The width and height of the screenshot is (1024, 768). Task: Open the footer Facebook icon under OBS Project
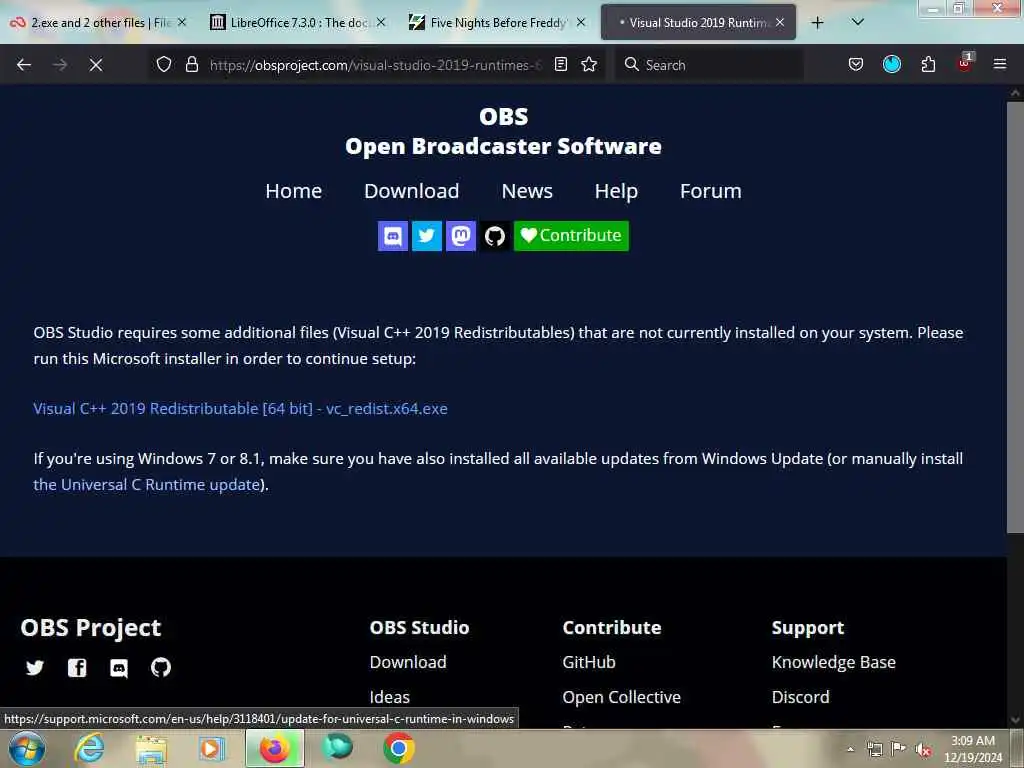[77, 667]
